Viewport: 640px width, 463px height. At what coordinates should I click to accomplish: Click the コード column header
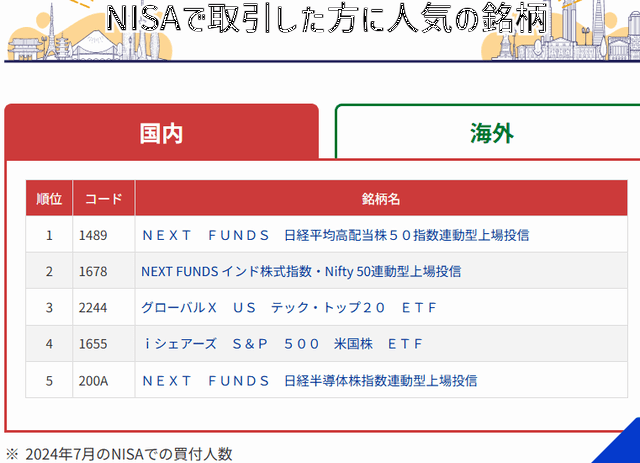click(103, 198)
